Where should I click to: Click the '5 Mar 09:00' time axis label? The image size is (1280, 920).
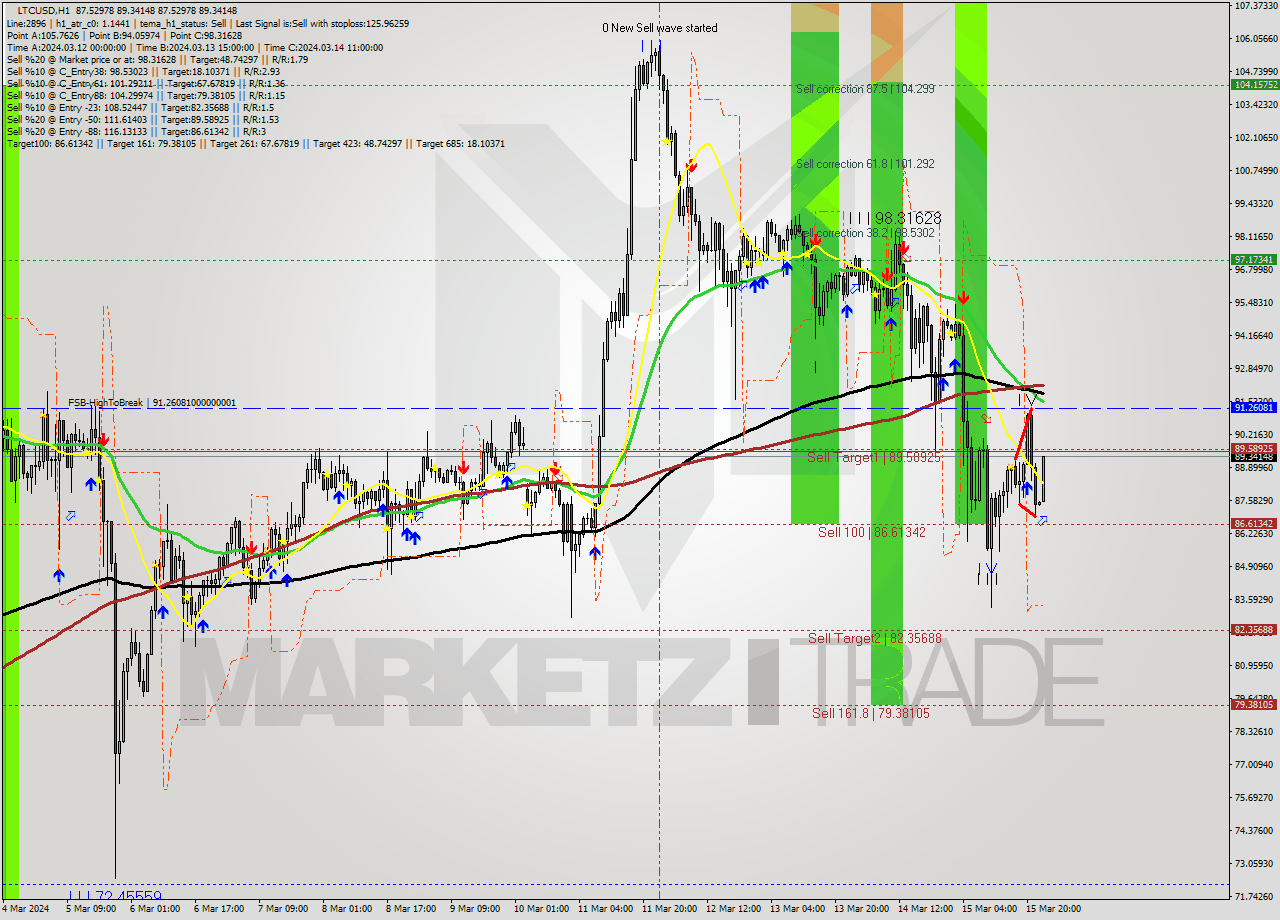pyautogui.click(x=90, y=909)
